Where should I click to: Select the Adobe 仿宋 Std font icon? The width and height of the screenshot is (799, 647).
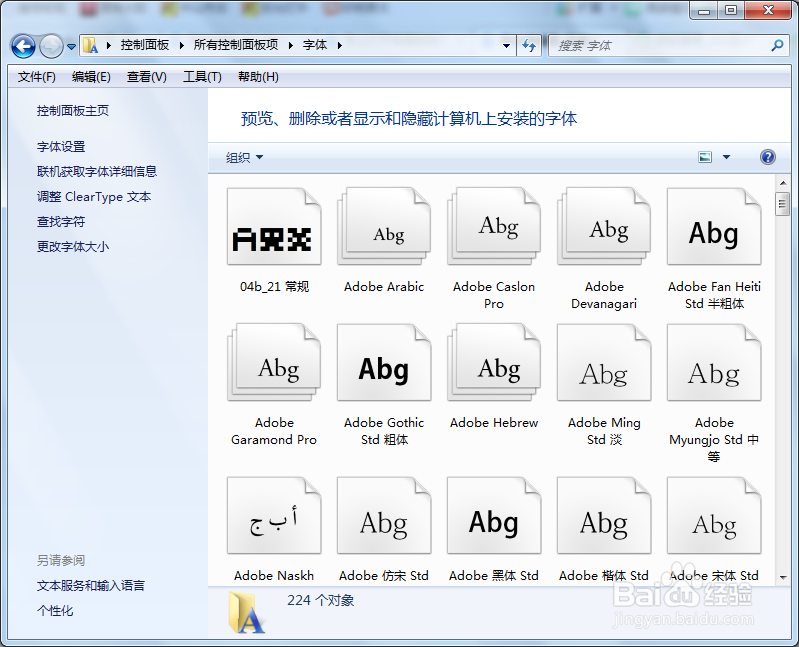point(384,516)
